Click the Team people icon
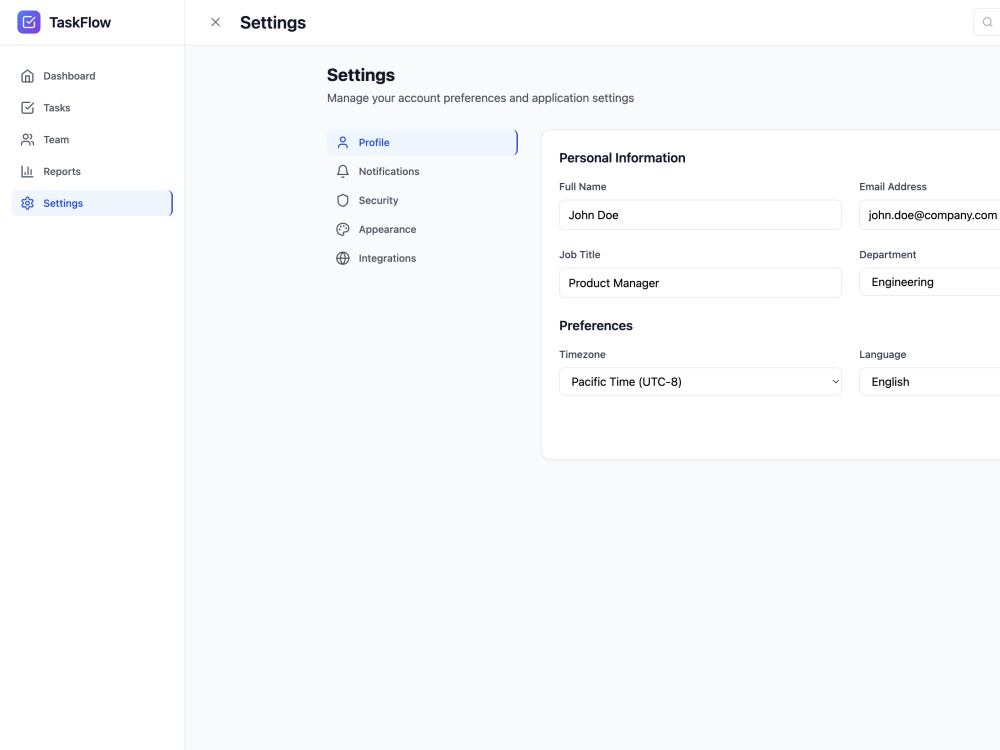This screenshot has width=1000, height=750. pyautogui.click(x=27, y=140)
